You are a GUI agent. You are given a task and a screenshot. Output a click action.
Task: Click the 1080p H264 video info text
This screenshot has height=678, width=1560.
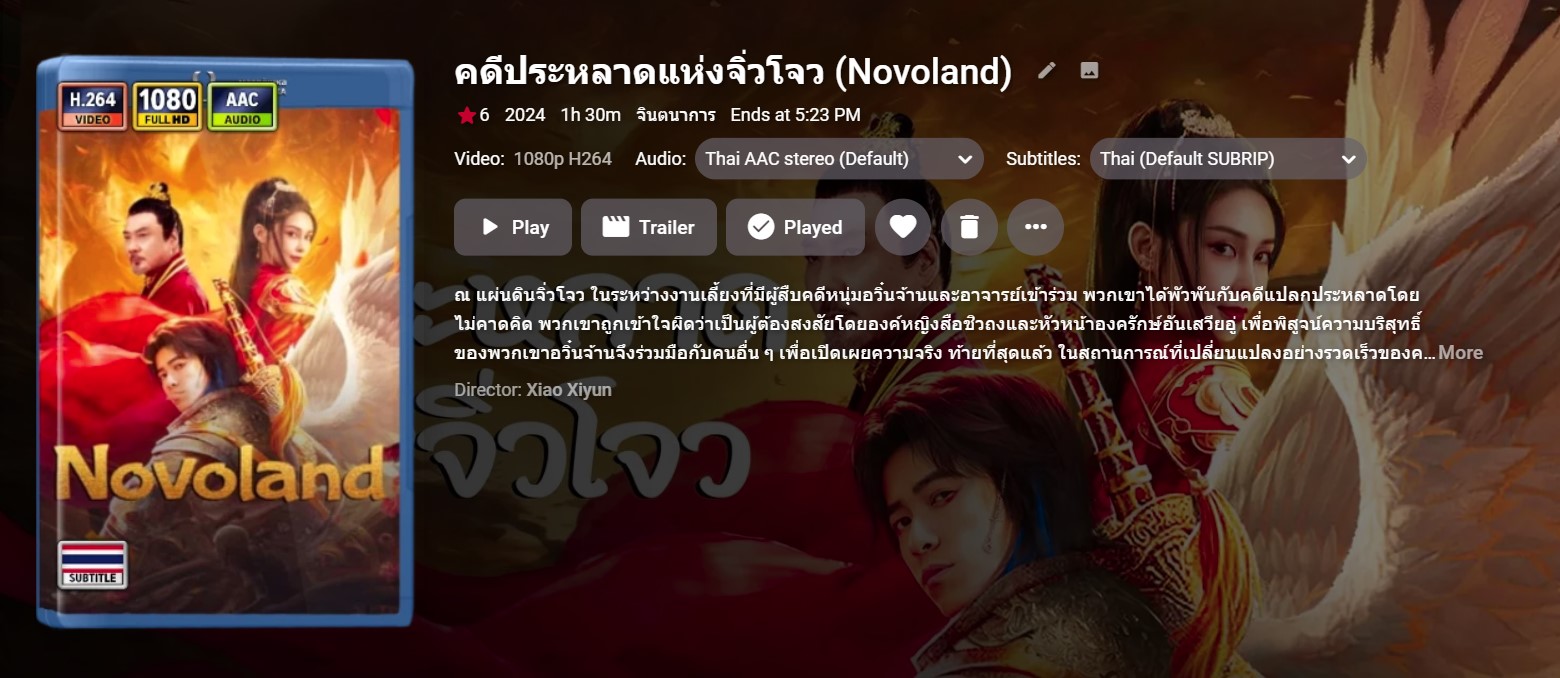click(x=562, y=159)
